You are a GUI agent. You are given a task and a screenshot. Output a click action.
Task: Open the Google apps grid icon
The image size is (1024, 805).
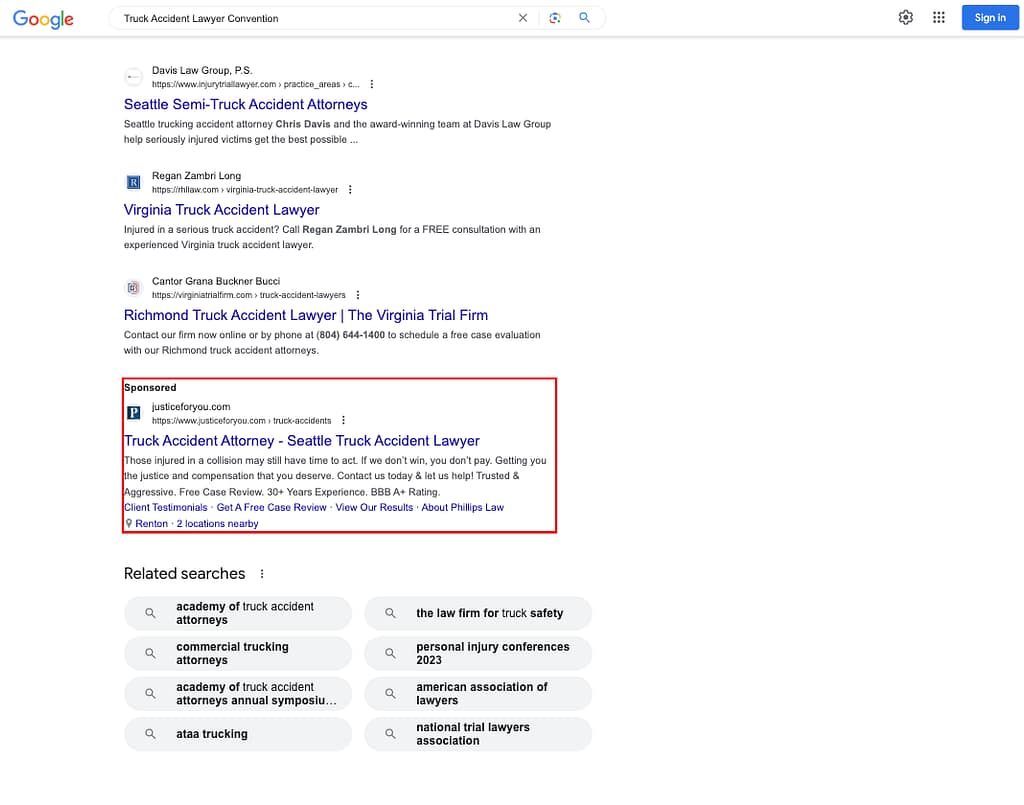tap(938, 18)
